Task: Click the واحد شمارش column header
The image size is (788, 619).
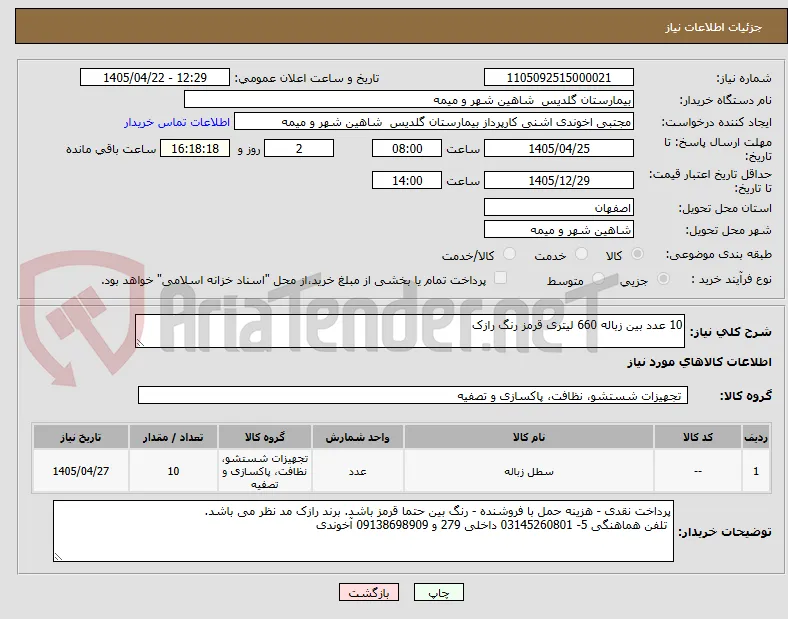Action: pyautogui.click(x=357, y=437)
